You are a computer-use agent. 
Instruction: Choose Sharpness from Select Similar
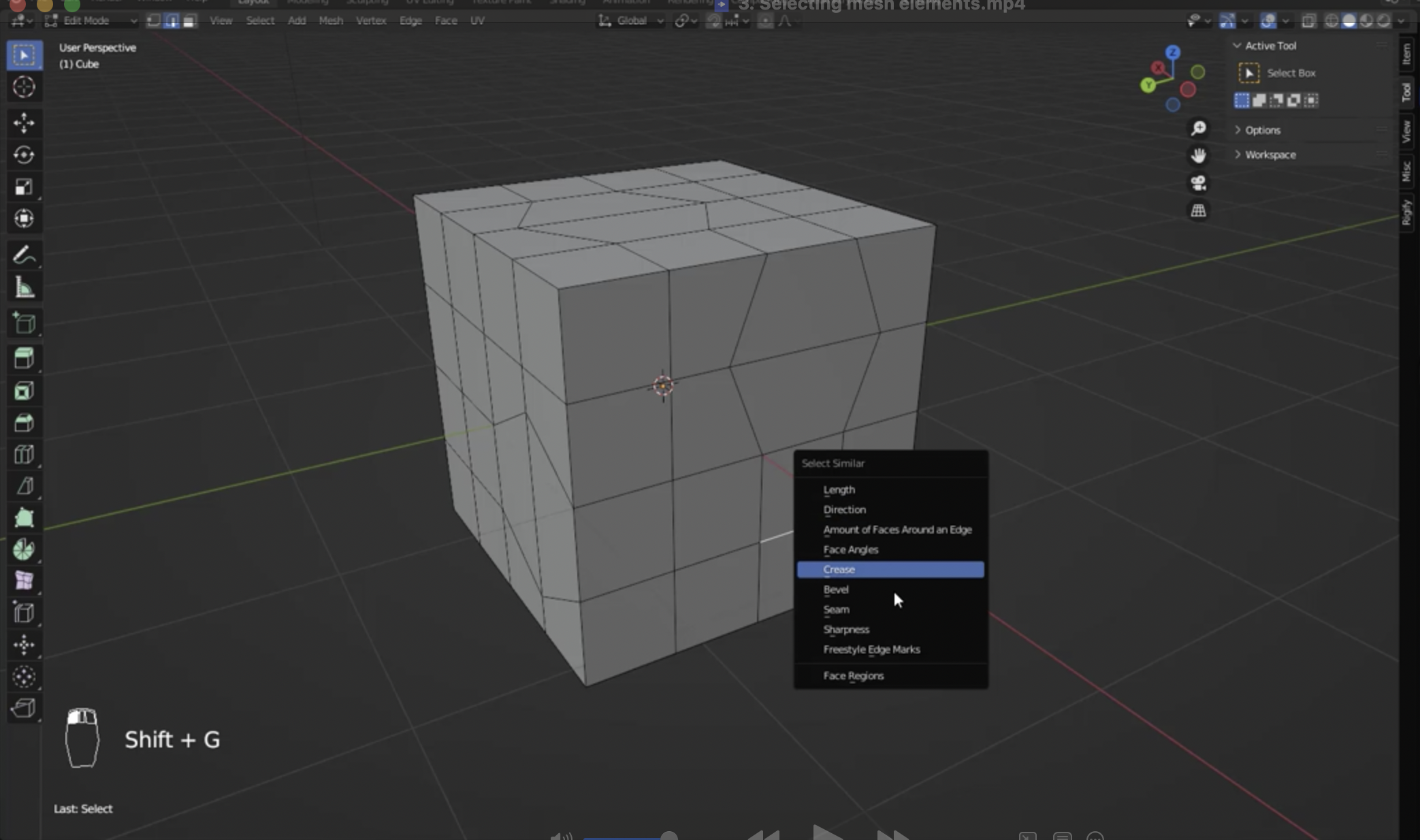846,630
